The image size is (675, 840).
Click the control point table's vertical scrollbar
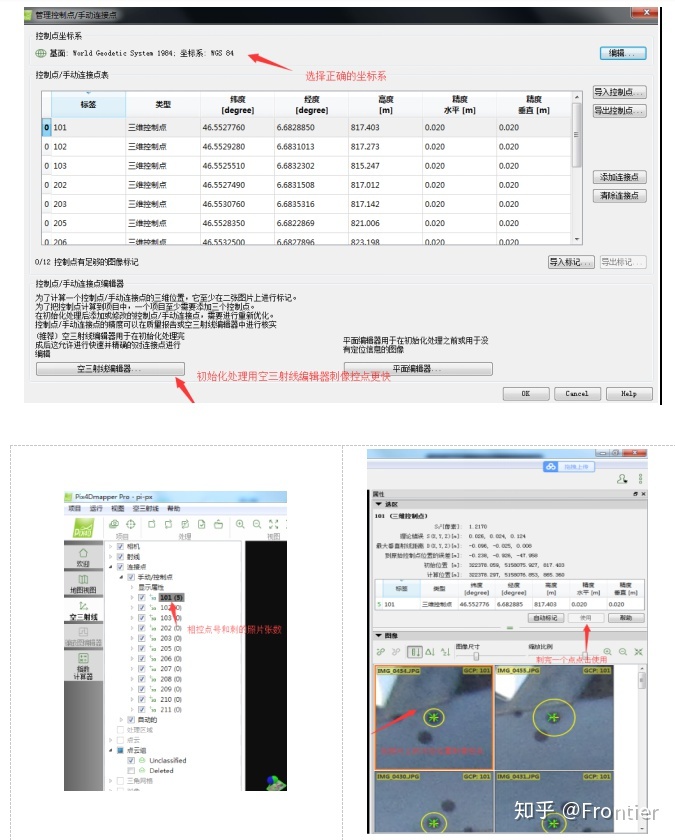click(576, 168)
